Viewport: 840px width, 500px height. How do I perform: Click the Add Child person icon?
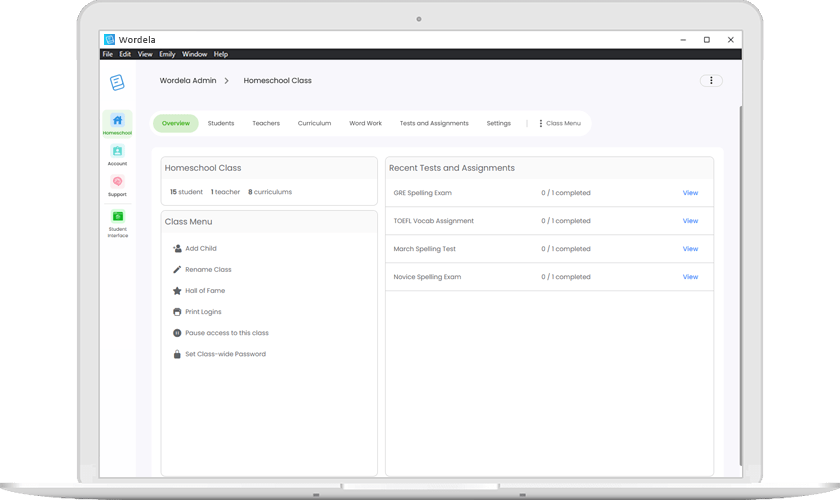pos(177,248)
